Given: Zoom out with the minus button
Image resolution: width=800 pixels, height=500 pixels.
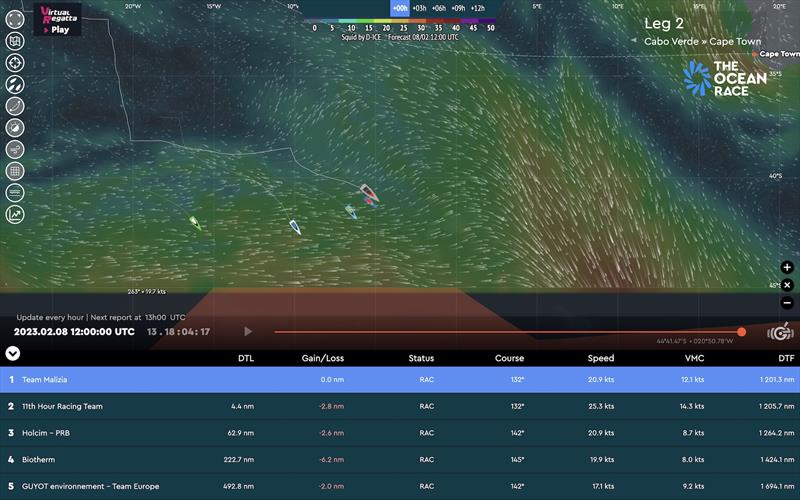Looking at the screenshot, I should 787,303.
